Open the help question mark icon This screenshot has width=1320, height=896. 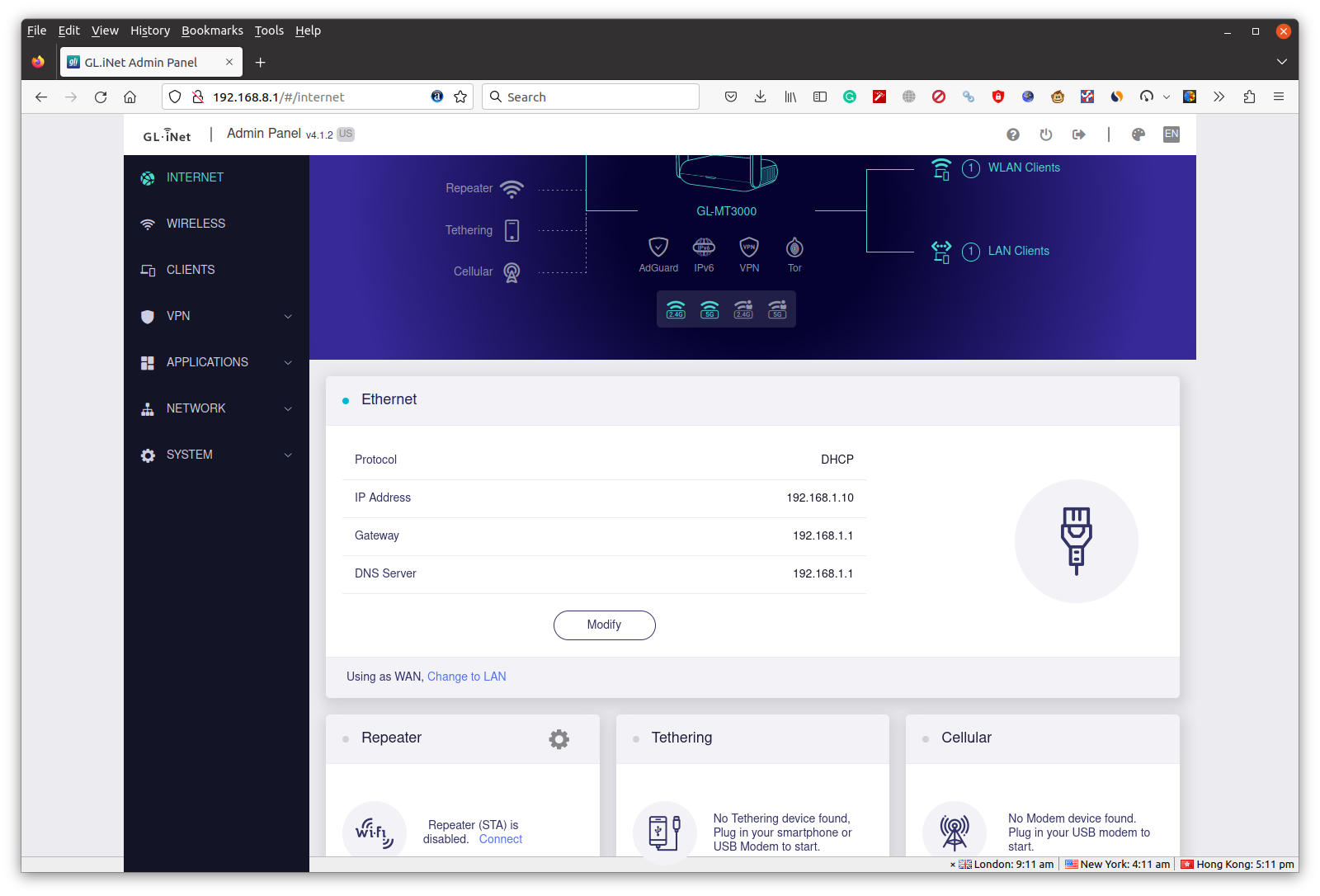[x=1013, y=134]
